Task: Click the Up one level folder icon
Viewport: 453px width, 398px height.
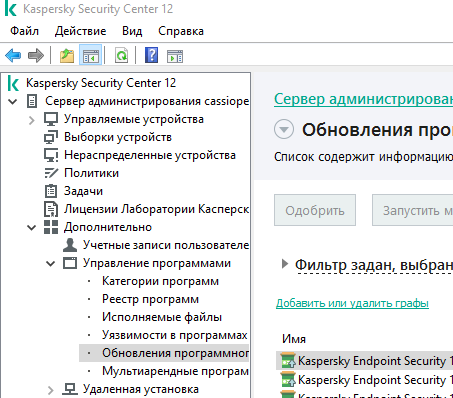Action: 67,55
